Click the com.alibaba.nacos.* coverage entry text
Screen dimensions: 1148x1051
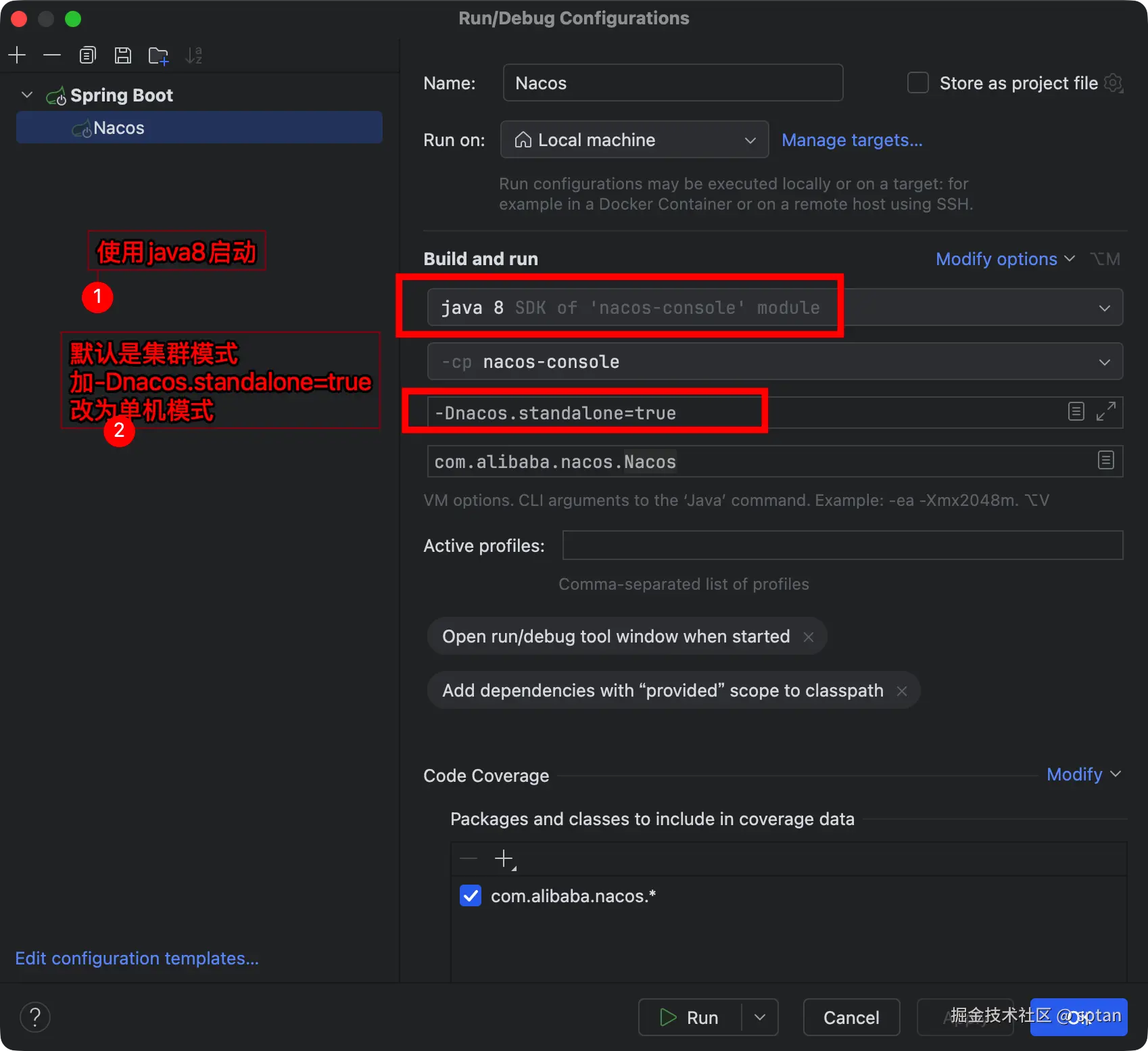point(573,896)
